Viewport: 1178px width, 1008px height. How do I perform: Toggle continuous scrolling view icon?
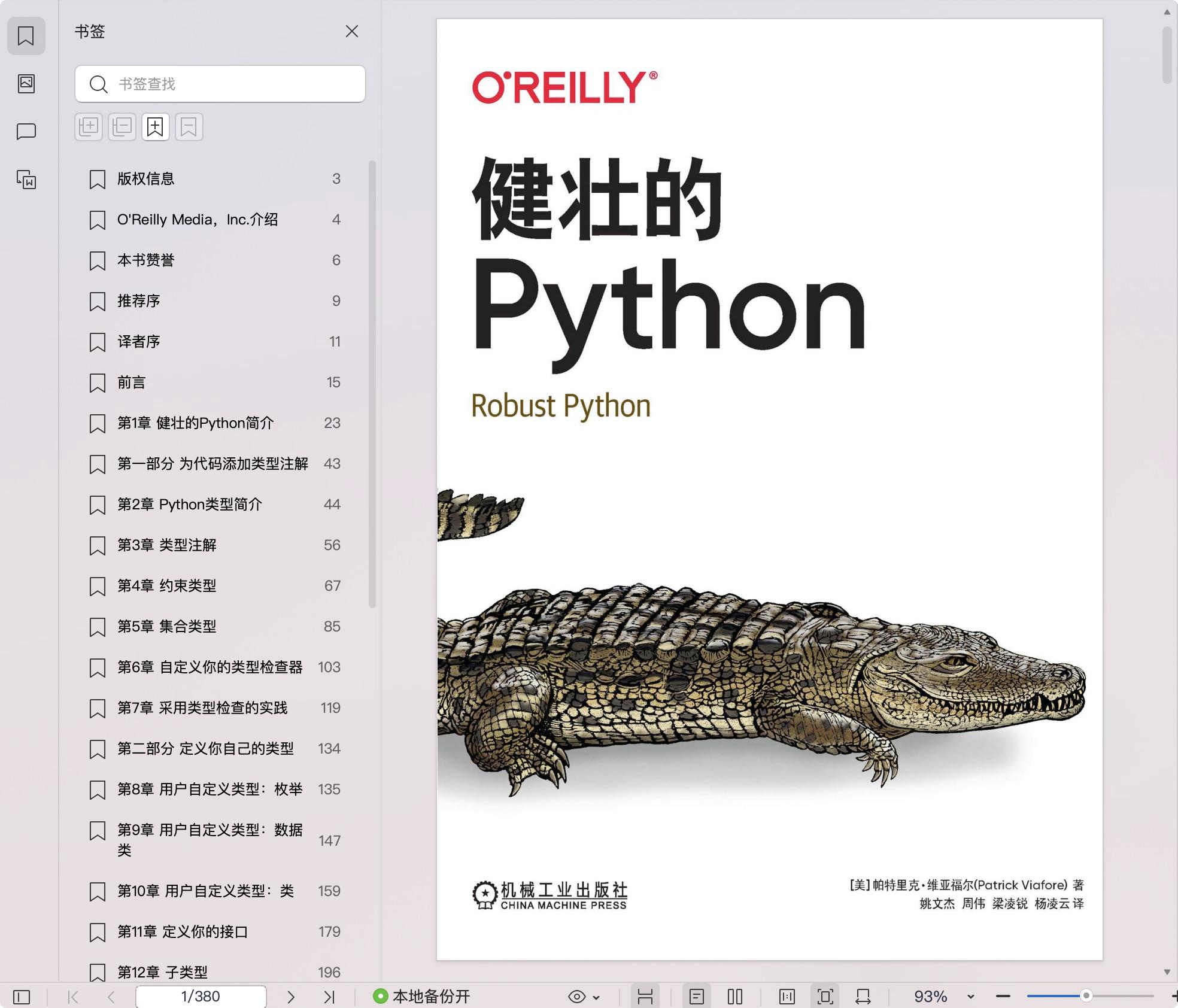[x=645, y=997]
